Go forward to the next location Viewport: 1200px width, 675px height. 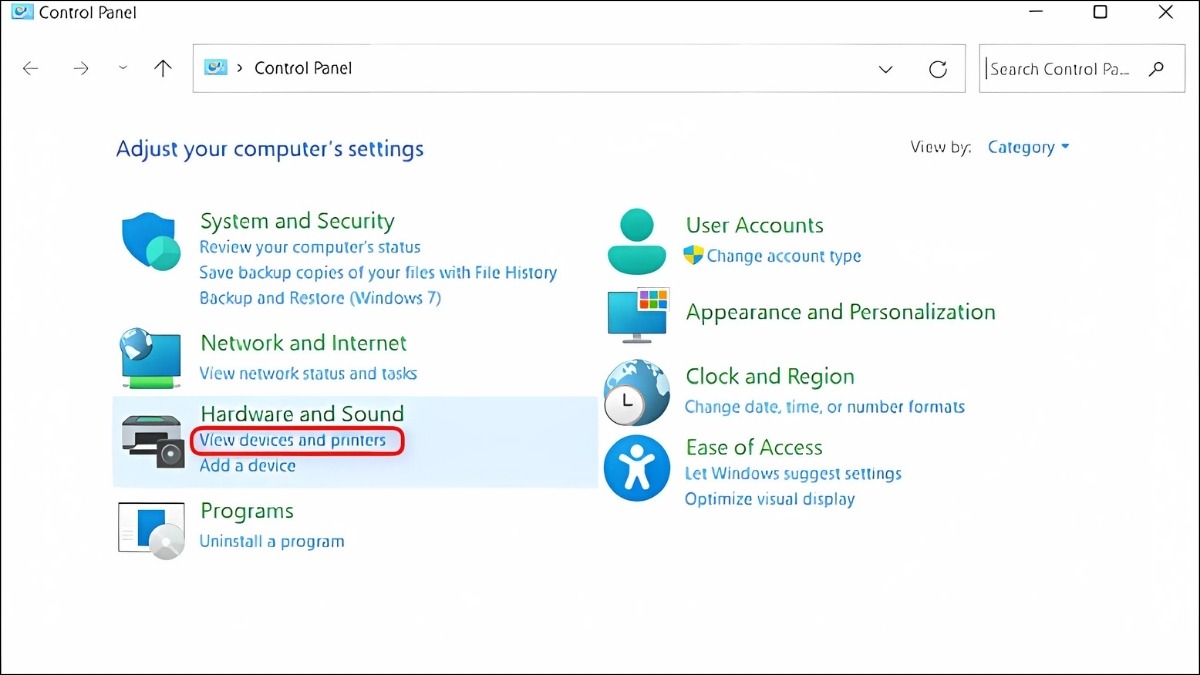pos(81,69)
